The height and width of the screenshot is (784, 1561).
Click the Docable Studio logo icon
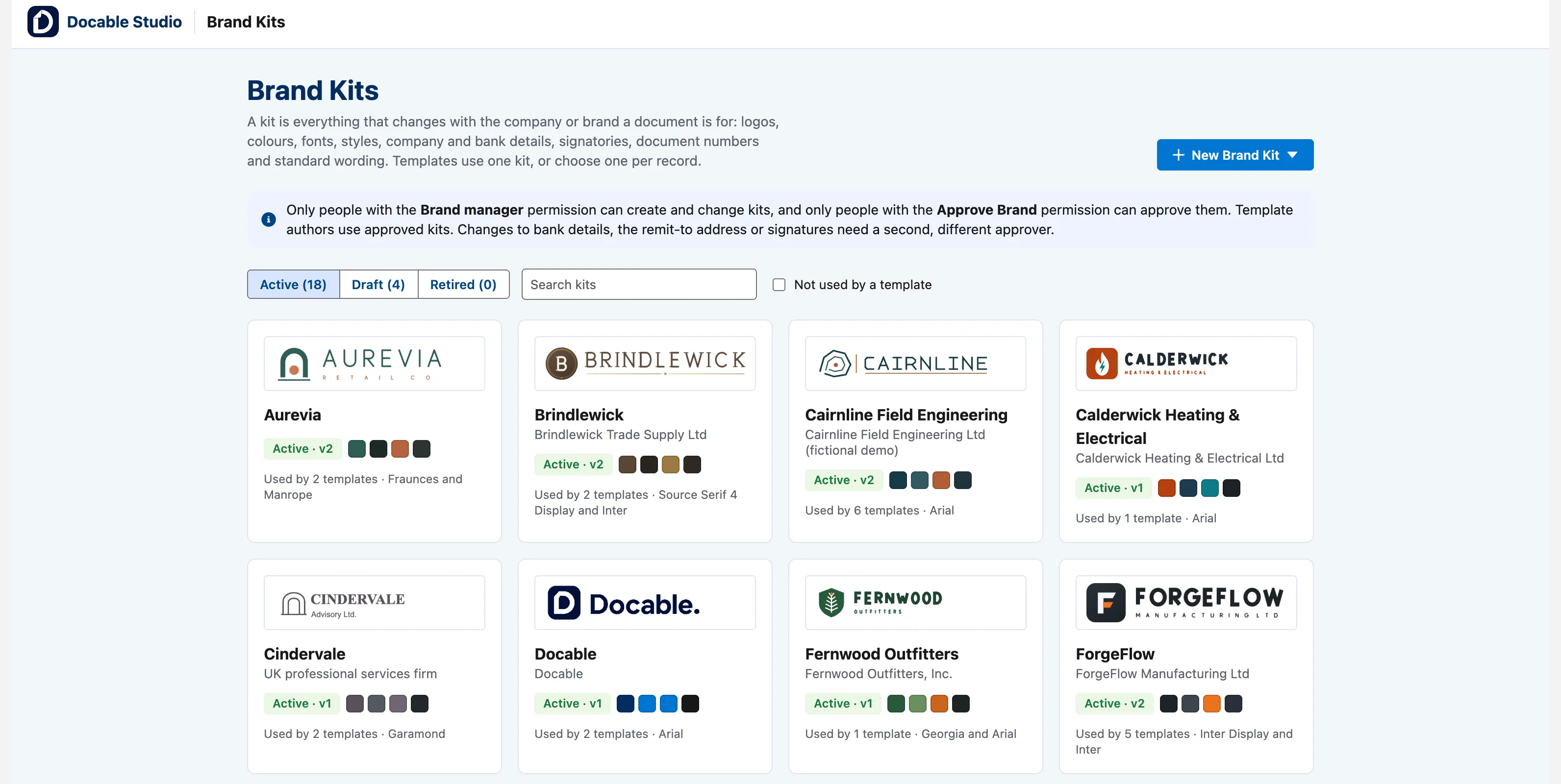coord(43,22)
